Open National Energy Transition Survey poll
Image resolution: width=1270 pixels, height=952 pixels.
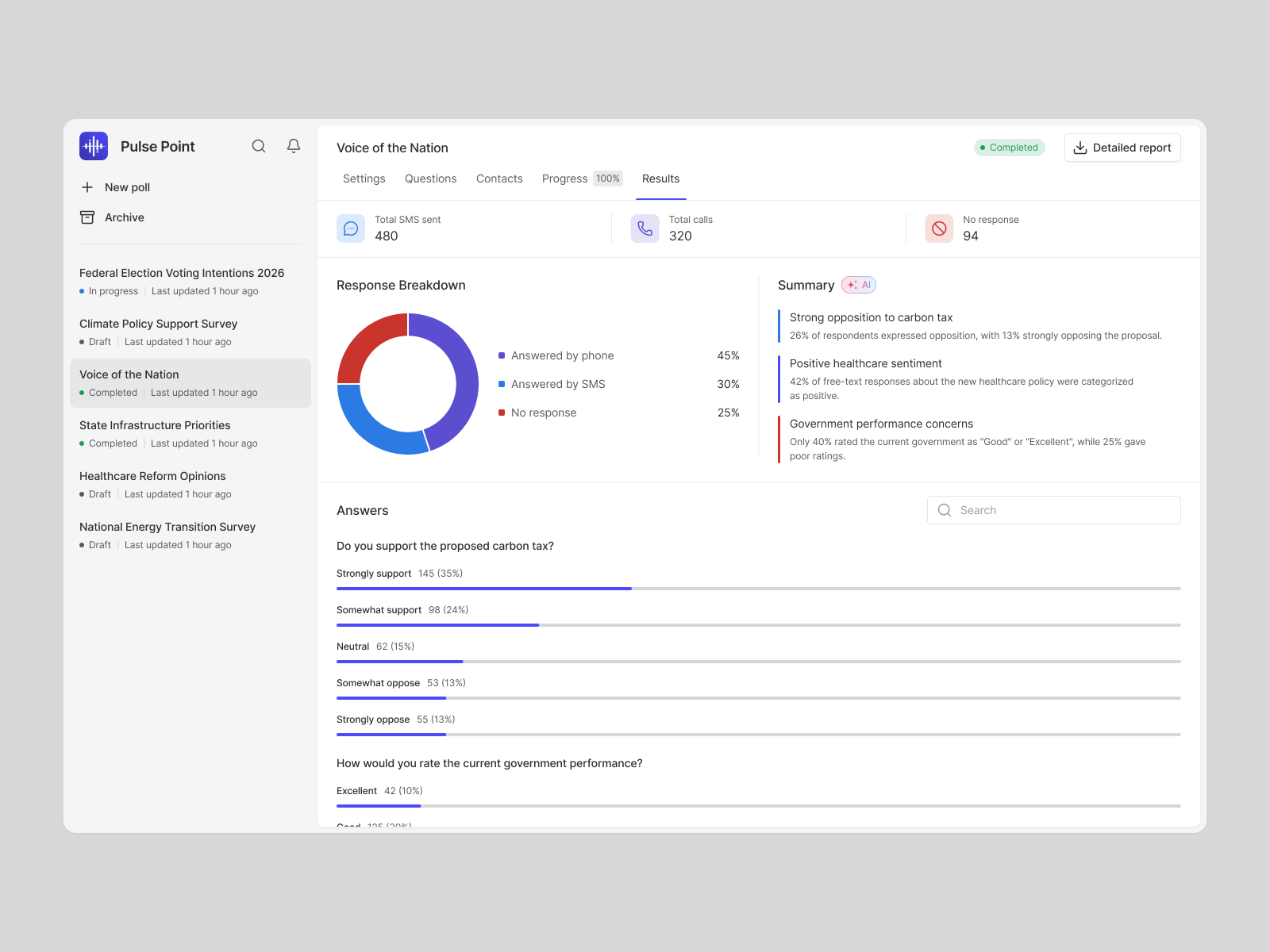pos(190,535)
